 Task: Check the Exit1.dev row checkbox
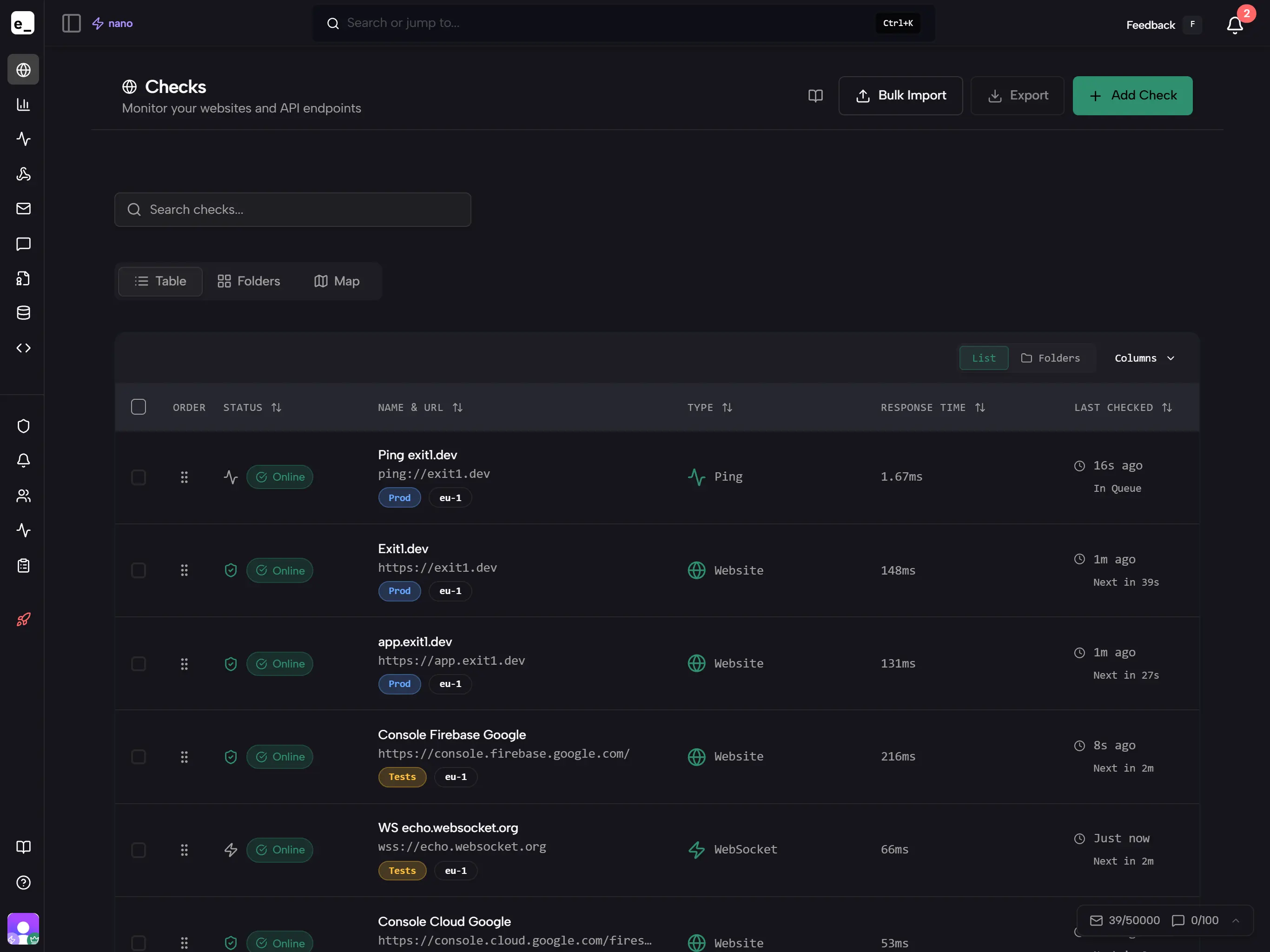pos(139,570)
